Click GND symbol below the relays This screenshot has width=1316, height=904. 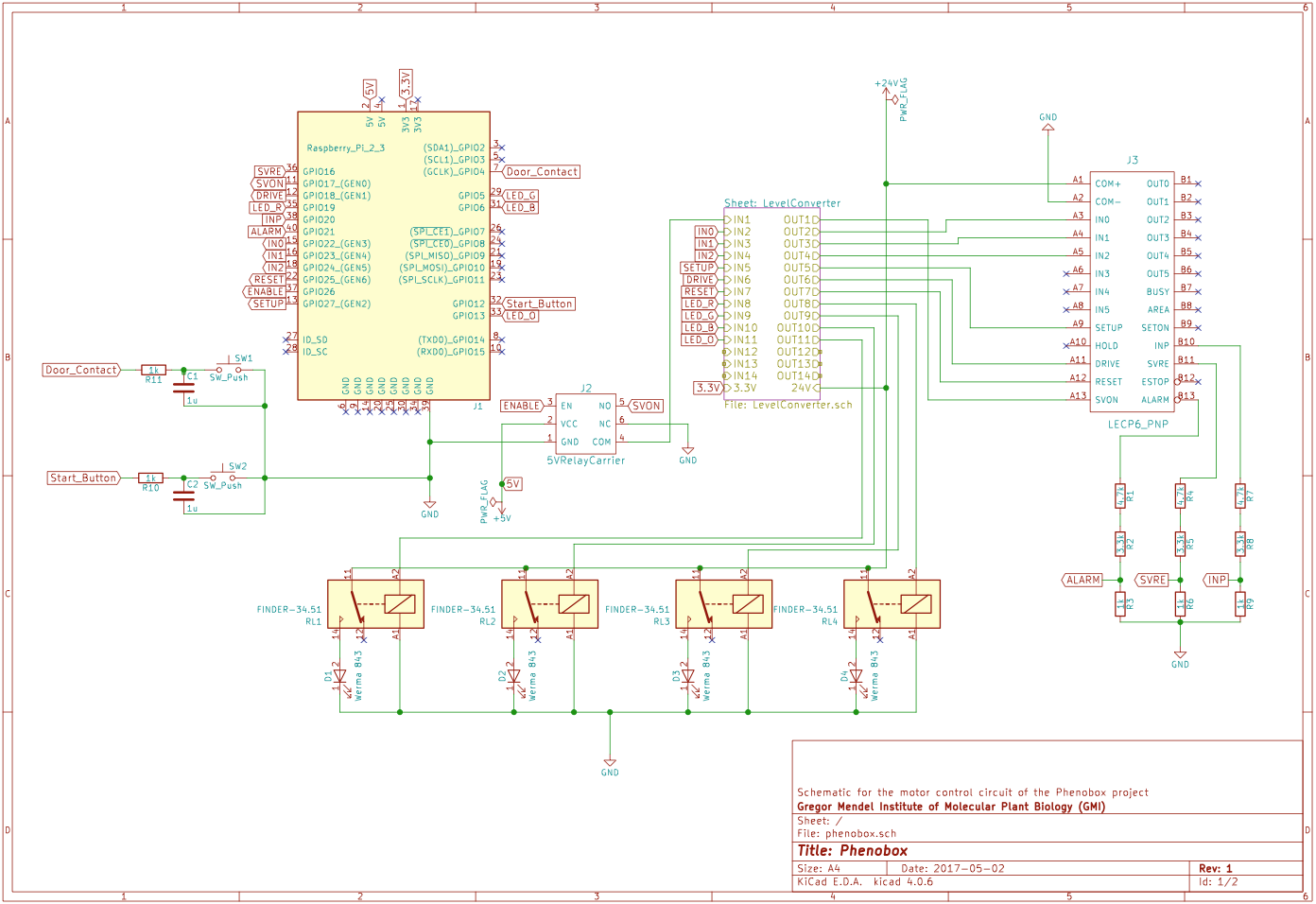[x=610, y=768]
